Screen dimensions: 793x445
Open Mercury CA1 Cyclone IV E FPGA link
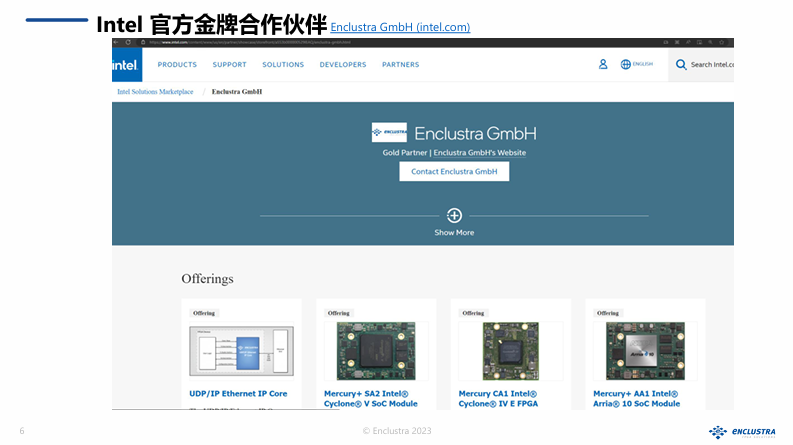(x=498, y=398)
